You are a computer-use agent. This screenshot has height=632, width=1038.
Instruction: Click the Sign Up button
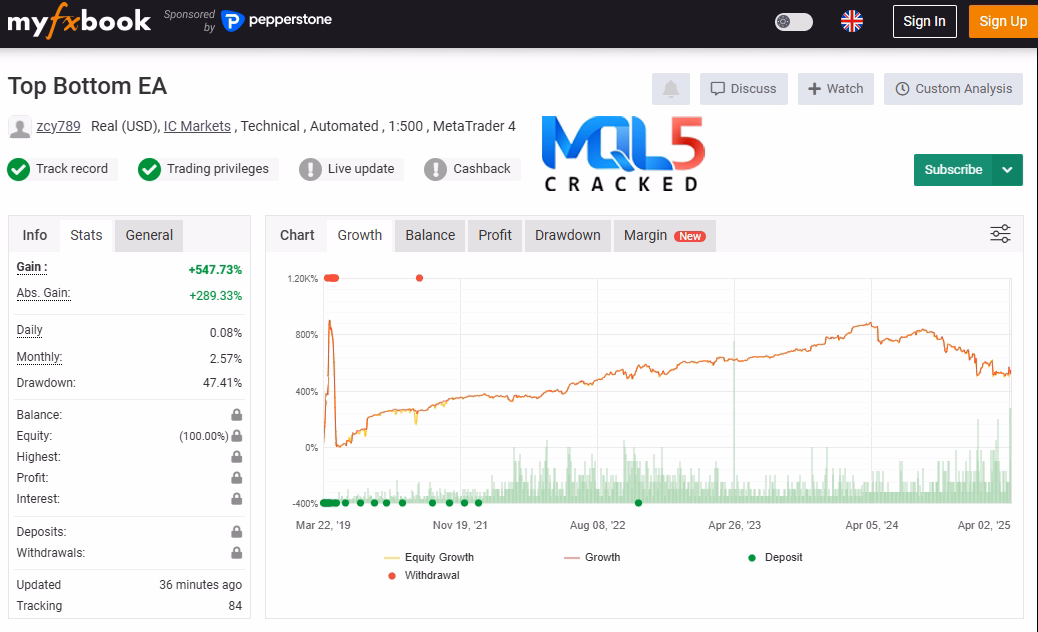point(1003,21)
